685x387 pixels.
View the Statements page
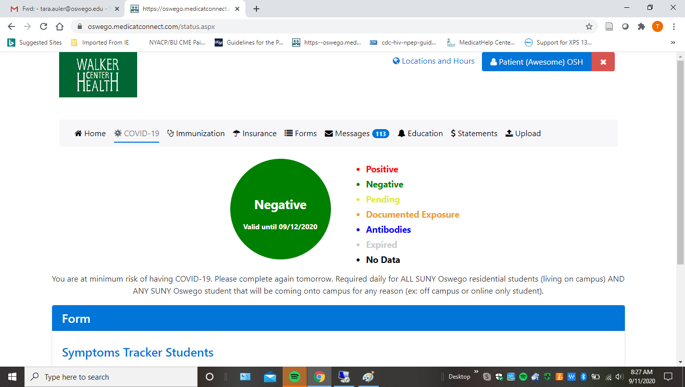click(474, 133)
